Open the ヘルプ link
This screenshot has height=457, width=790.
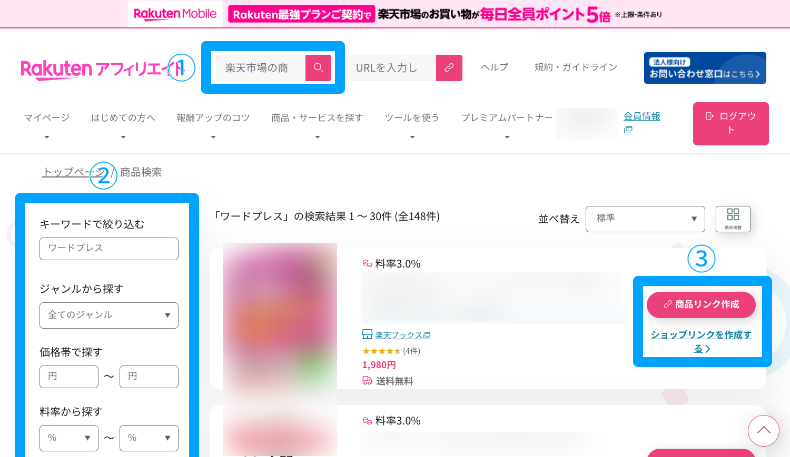click(494, 67)
